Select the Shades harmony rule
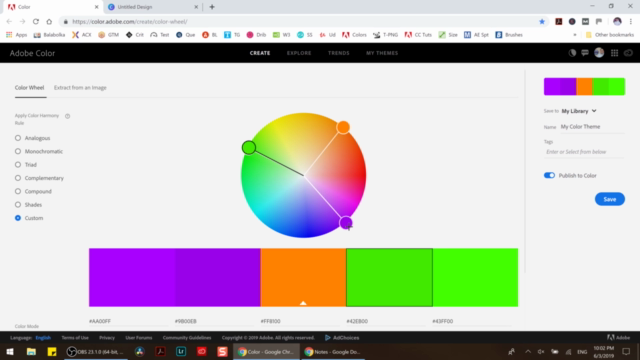The height and width of the screenshot is (360, 640). [28, 204]
